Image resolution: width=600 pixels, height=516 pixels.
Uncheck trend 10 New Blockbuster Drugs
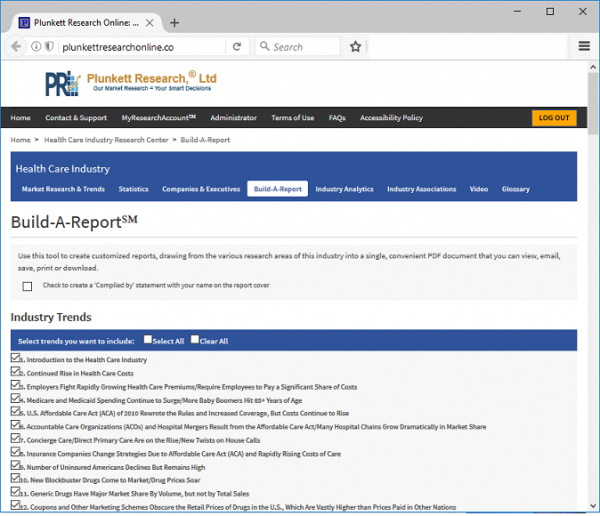point(15,478)
